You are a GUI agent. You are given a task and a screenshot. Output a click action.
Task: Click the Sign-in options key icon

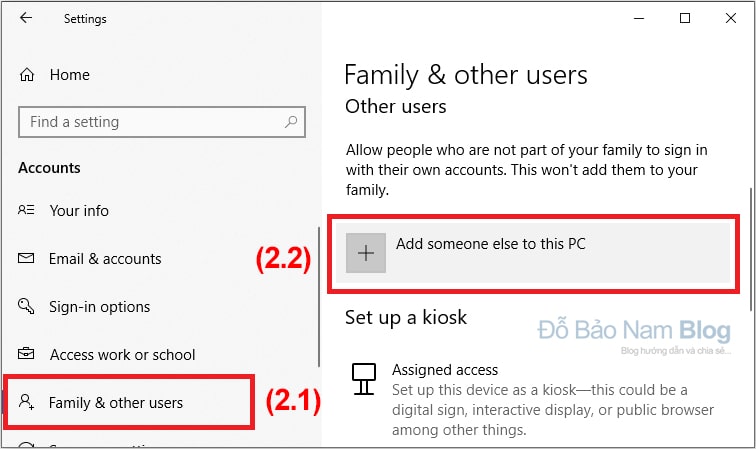26,306
